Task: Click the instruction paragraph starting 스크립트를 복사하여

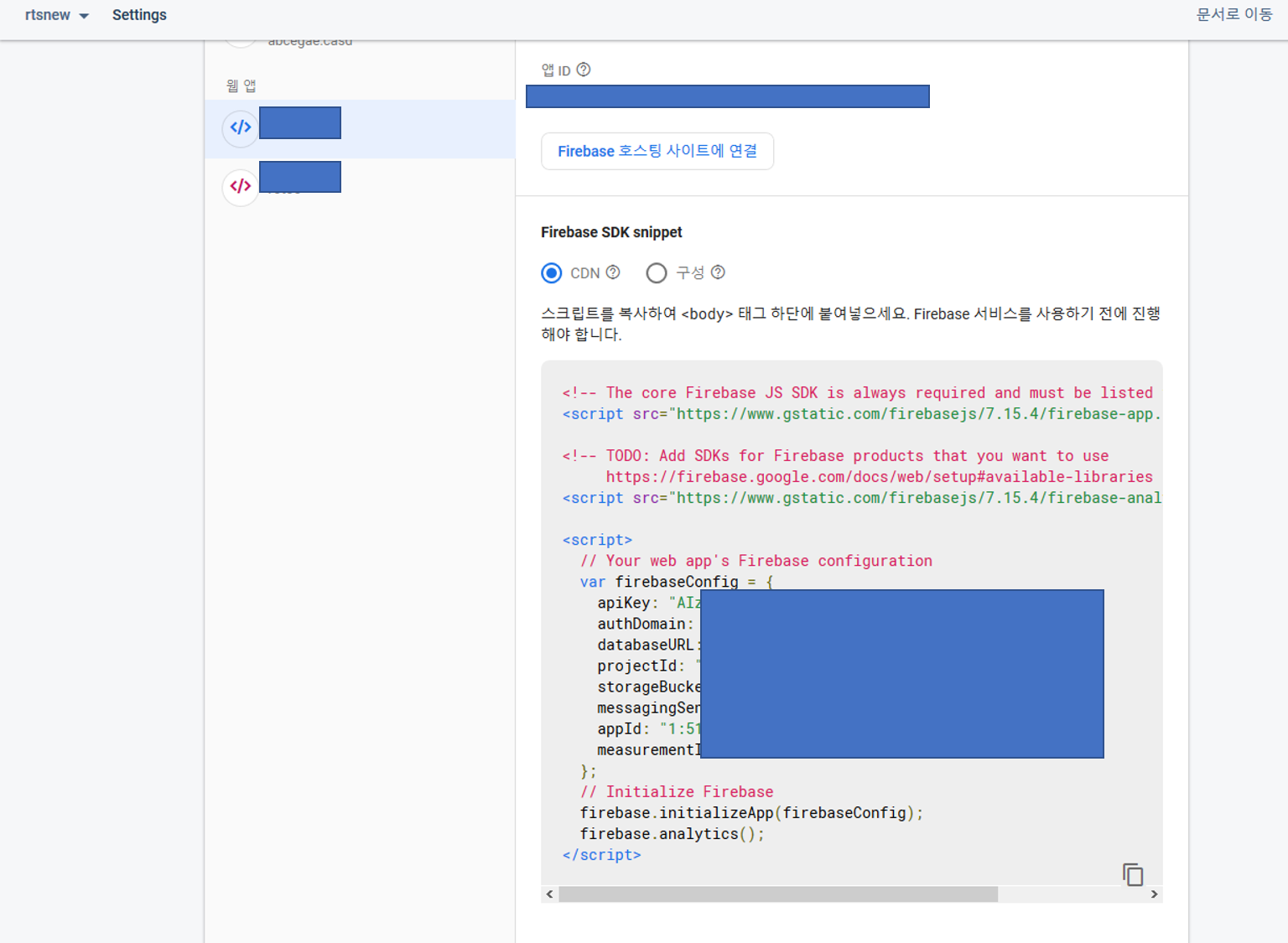Action: [850, 324]
